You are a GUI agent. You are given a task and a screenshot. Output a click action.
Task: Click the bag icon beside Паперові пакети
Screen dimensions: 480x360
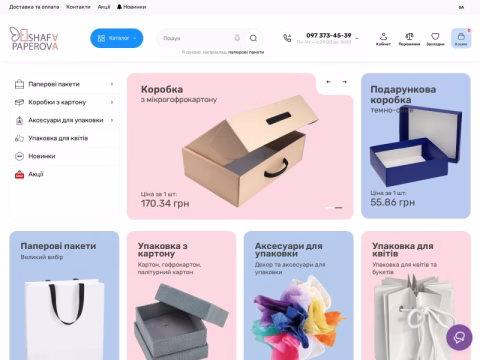(19, 84)
